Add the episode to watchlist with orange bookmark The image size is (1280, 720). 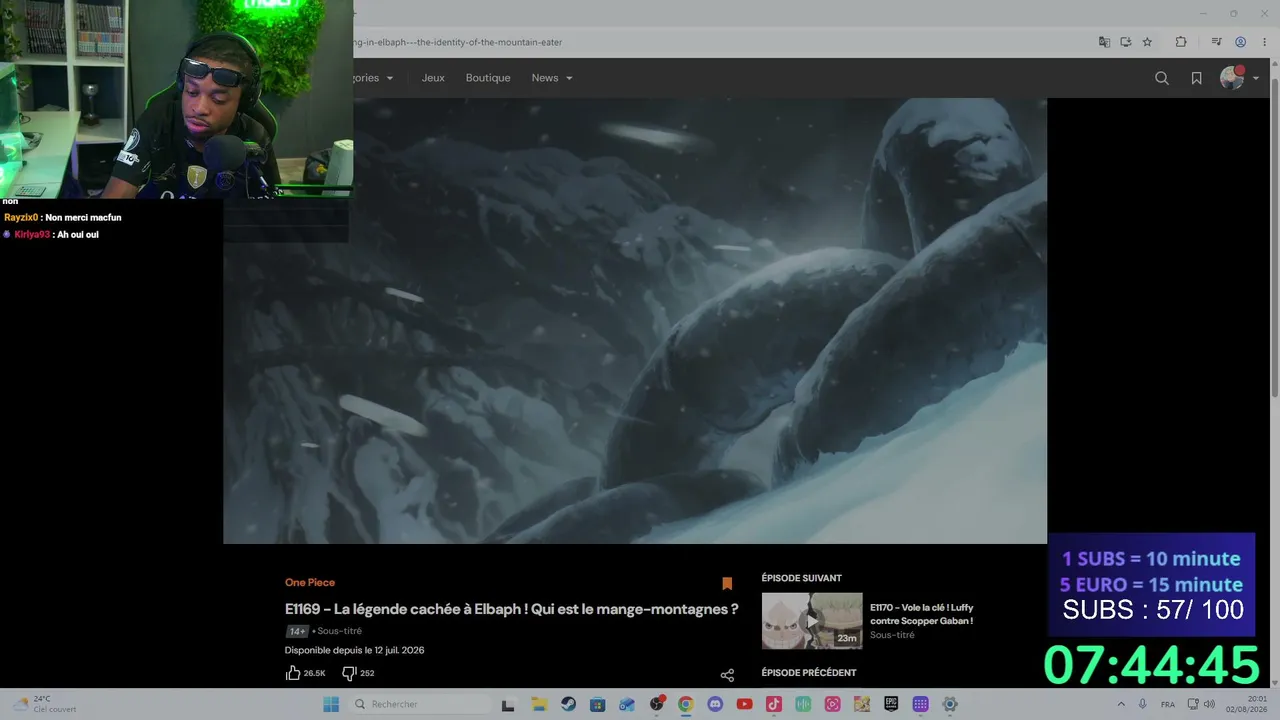tap(727, 583)
